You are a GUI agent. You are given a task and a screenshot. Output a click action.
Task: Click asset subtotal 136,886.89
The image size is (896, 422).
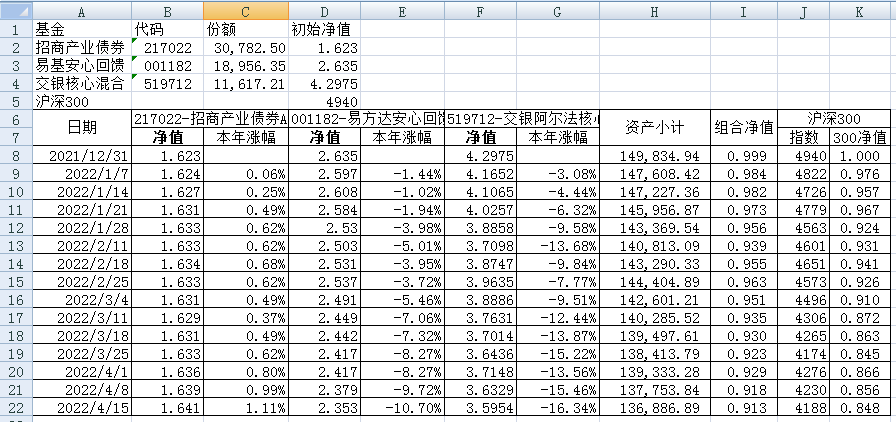point(655,409)
